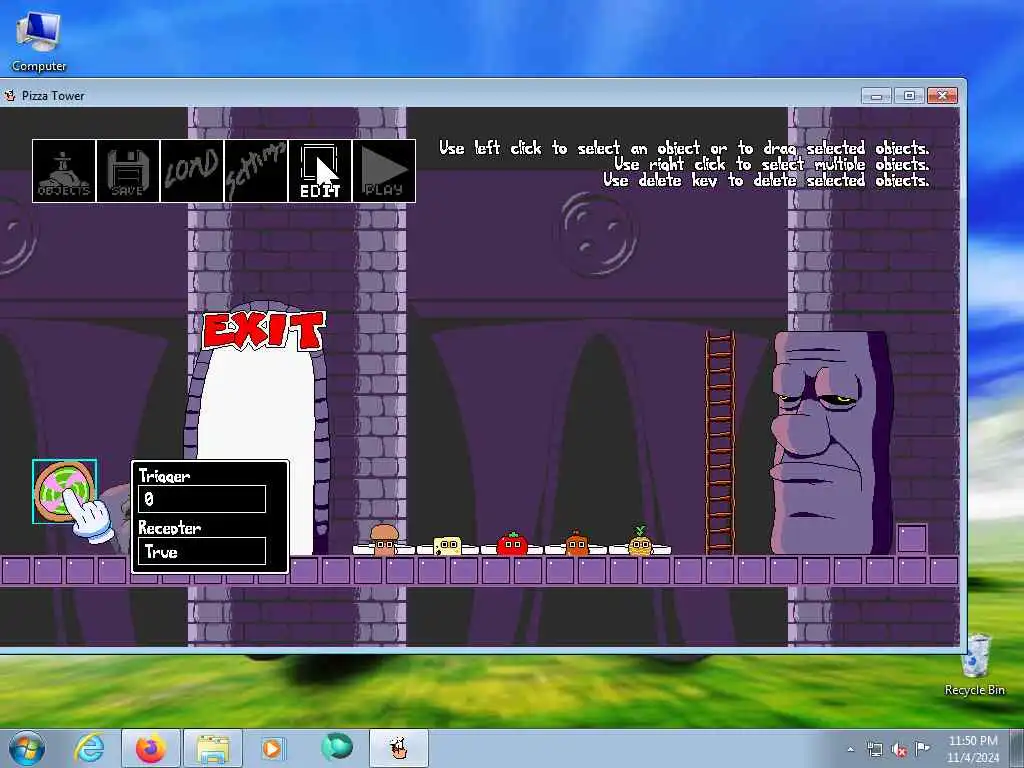
Task: Close the Pizza Tower window
Action: click(x=942, y=96)
